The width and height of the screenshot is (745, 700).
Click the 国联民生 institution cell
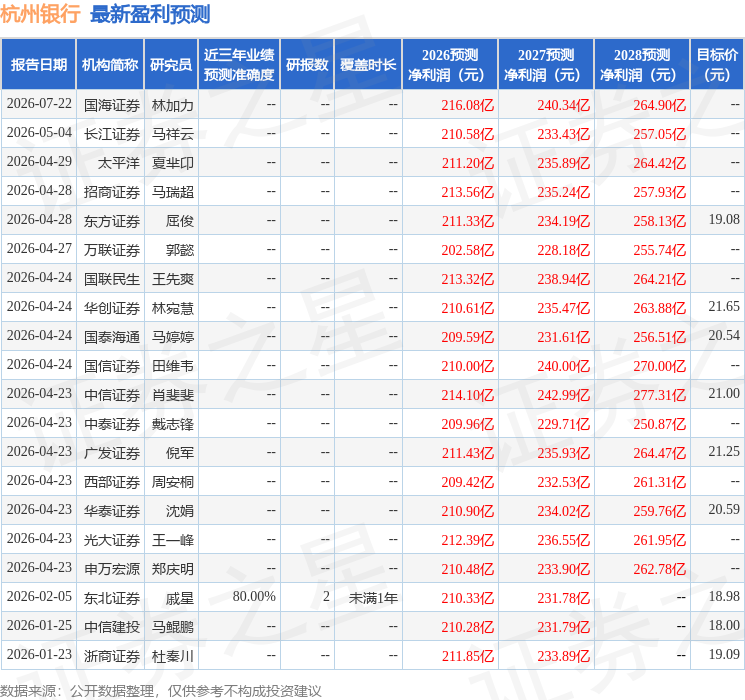pos(112,279)
